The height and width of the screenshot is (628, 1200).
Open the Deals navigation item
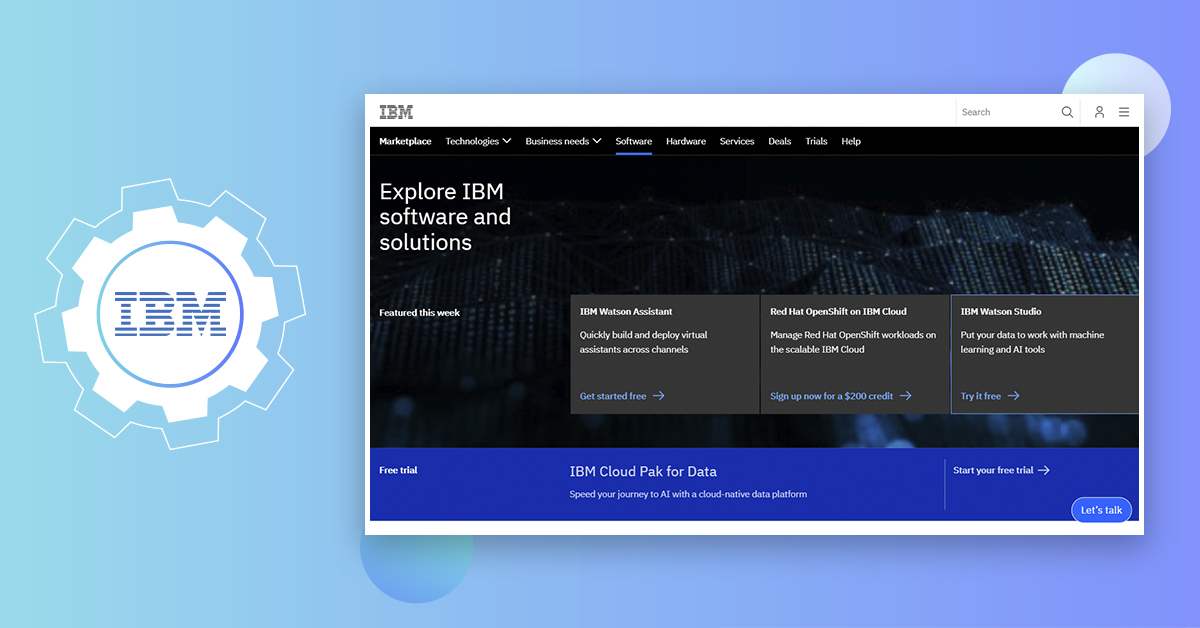point(780,141)
